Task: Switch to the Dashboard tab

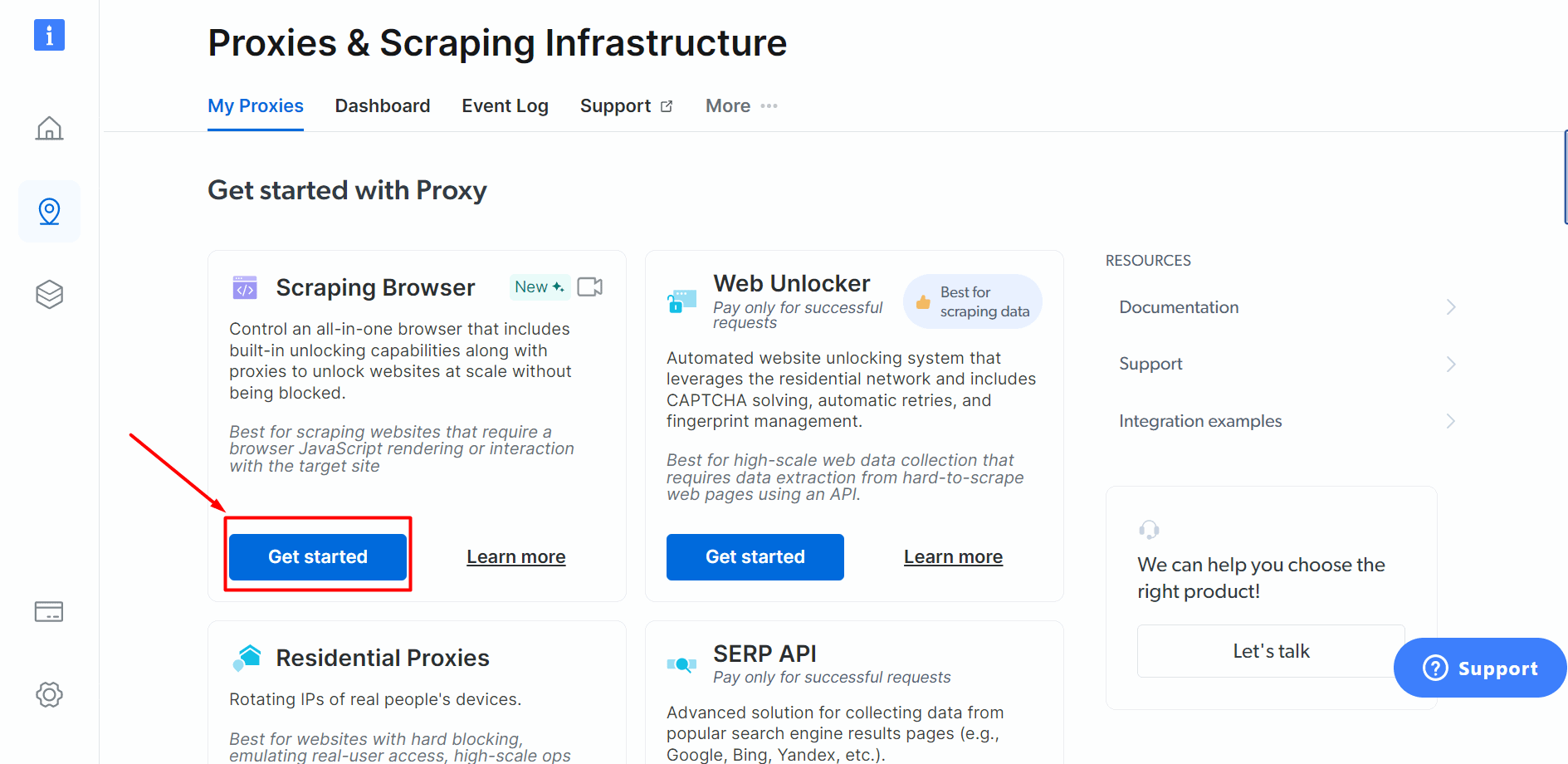Action: point(383,105)
